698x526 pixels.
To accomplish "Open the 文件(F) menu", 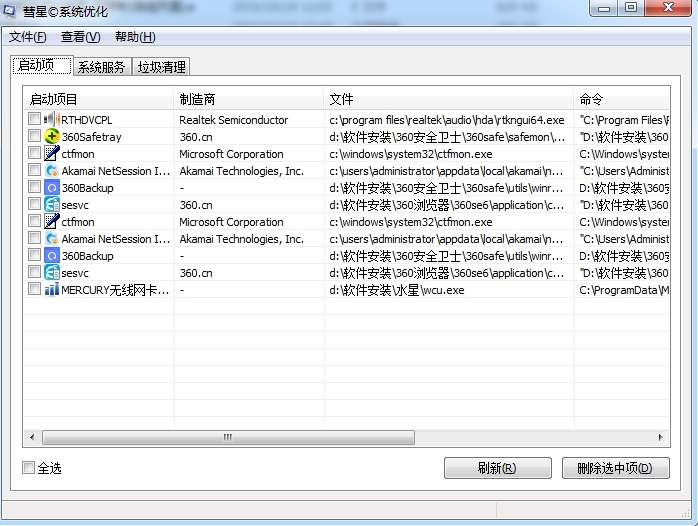I will [x=28, y=37].
